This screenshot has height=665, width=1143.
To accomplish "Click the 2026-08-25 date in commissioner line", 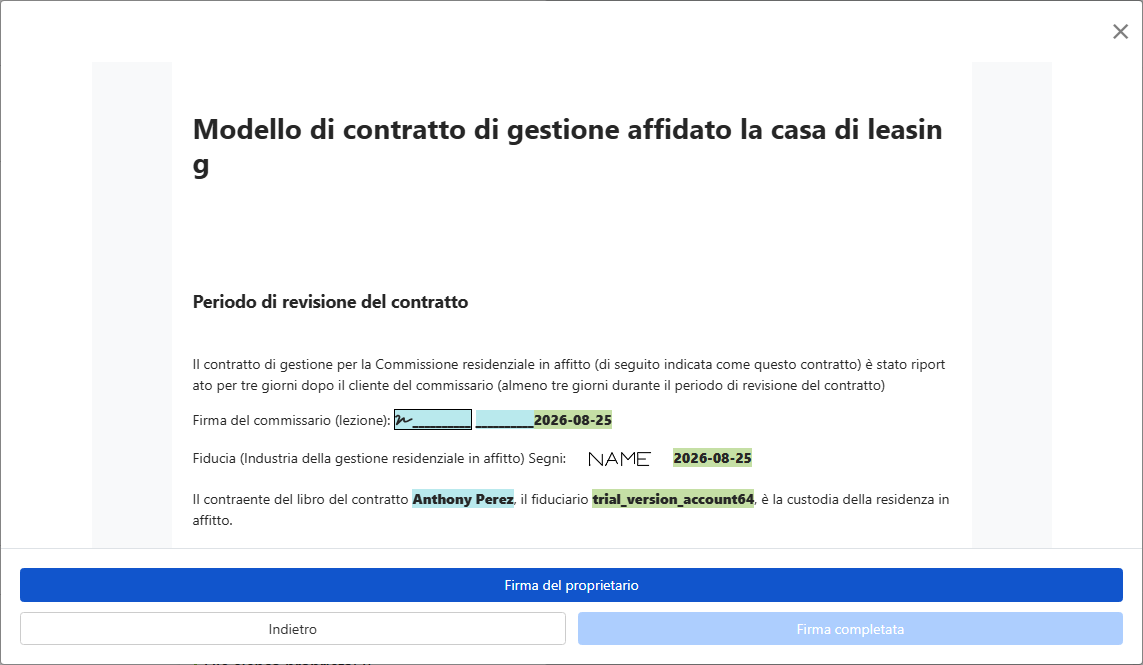I will click(x=573, y=420).
